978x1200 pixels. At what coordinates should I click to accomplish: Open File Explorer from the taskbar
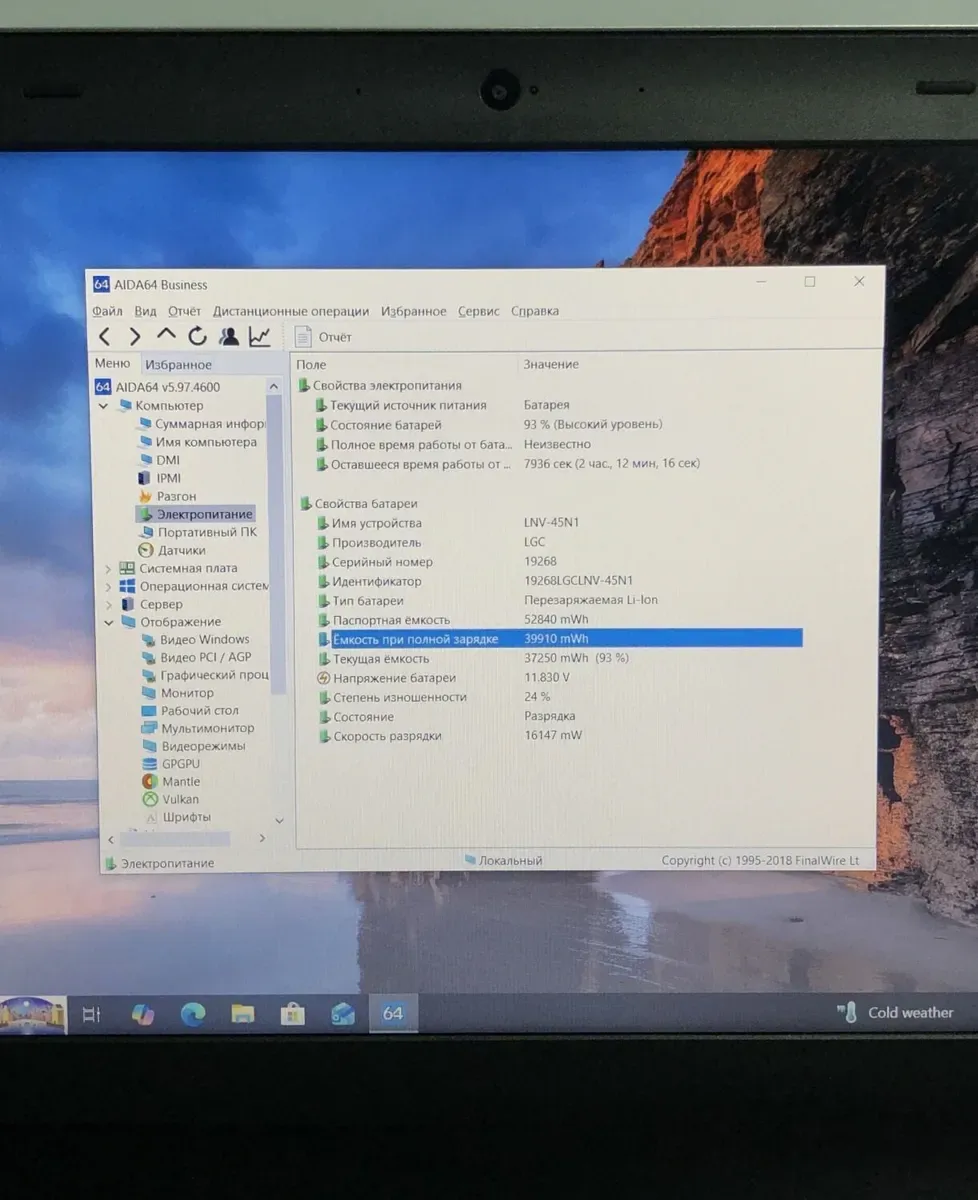[243, 1014]
